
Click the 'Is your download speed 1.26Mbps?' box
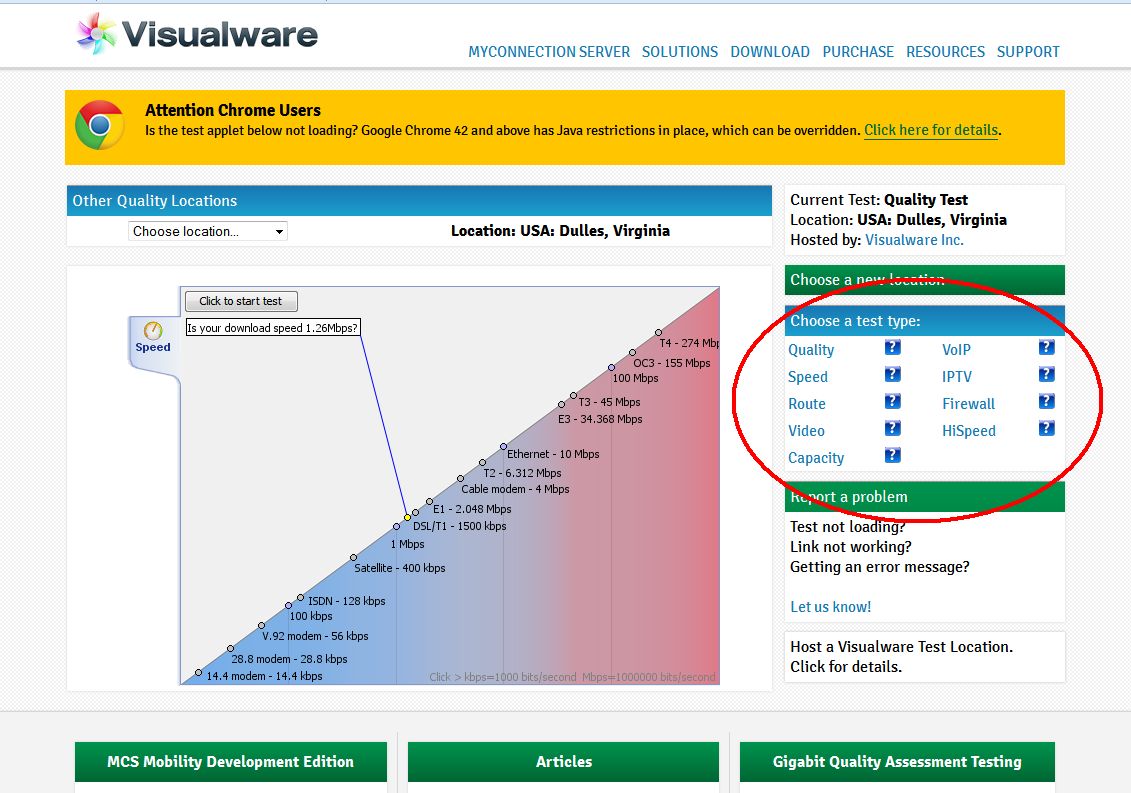[273, 328]
